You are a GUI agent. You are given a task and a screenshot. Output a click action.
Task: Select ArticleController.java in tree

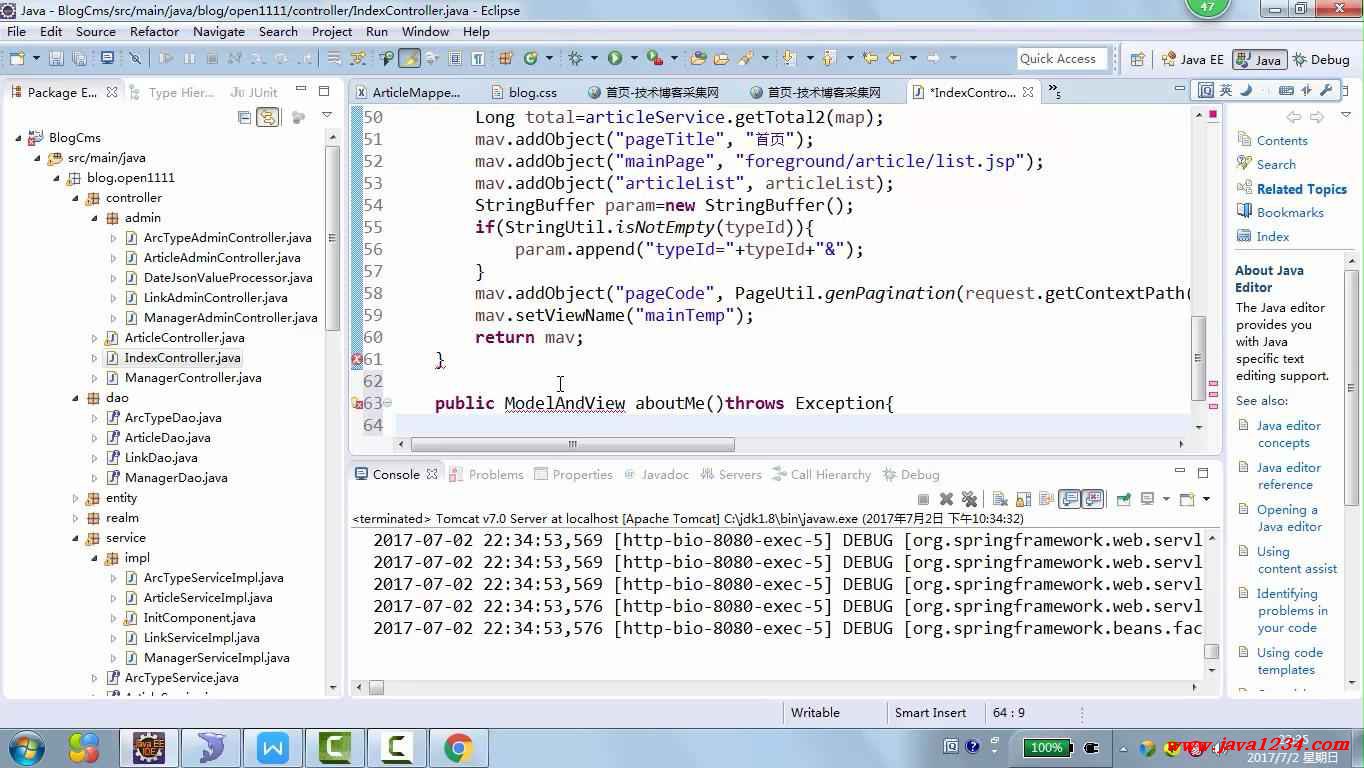point(184,338)
